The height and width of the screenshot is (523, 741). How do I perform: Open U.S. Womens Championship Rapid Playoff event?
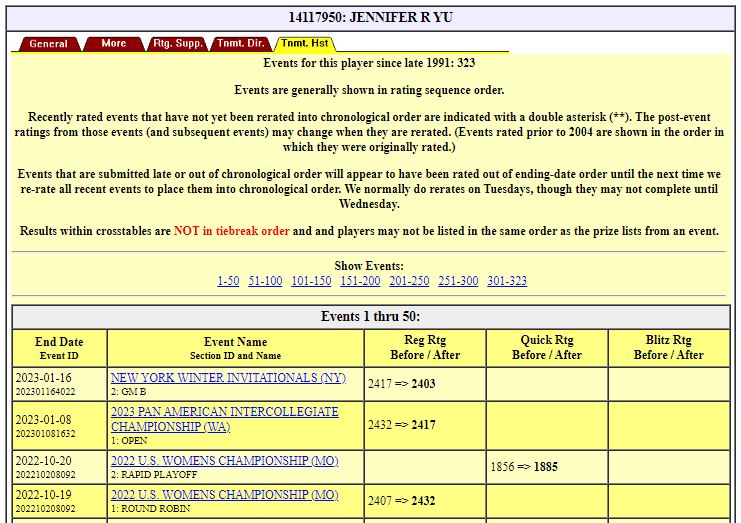click(224, 461)
